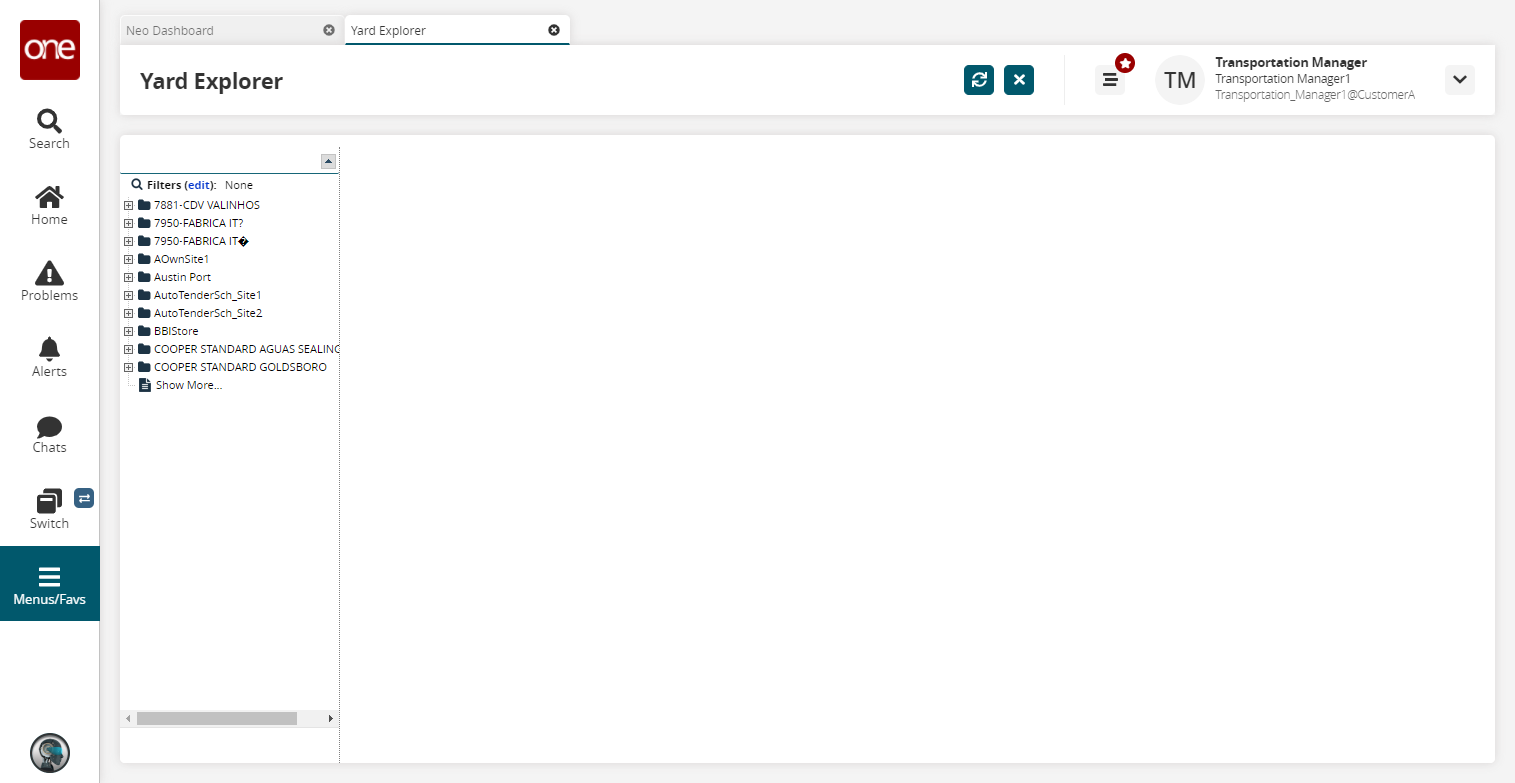Close Yard Explorer with the X button

pos(1019,80)
